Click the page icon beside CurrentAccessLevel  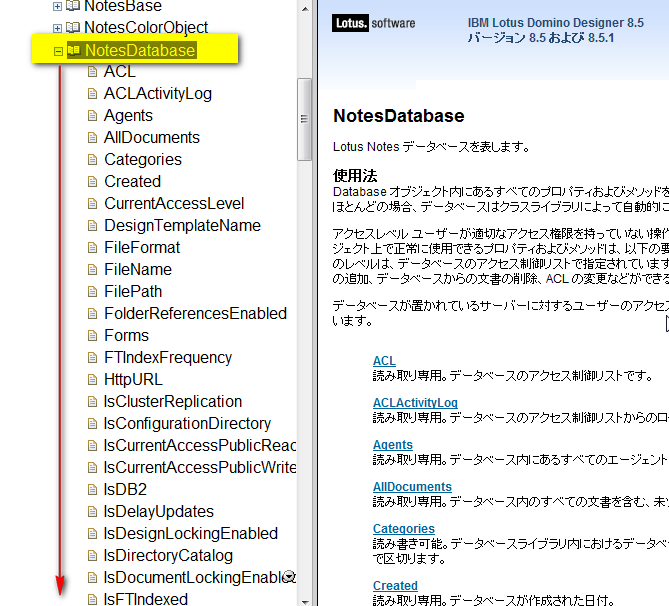click(92, 204)
